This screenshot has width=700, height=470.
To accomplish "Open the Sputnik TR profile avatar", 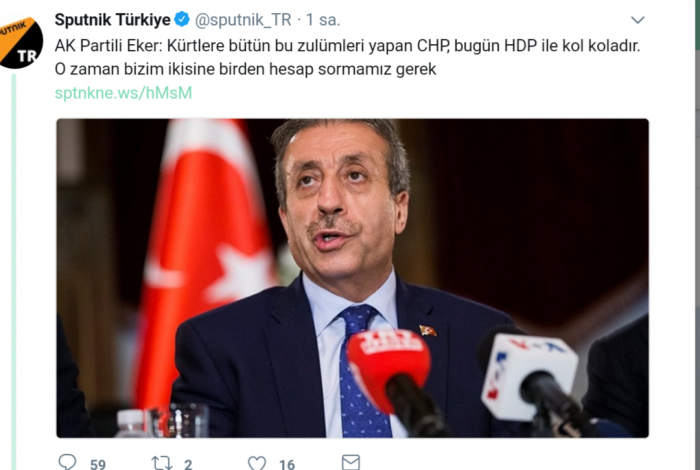I will [x=21, y=43].
